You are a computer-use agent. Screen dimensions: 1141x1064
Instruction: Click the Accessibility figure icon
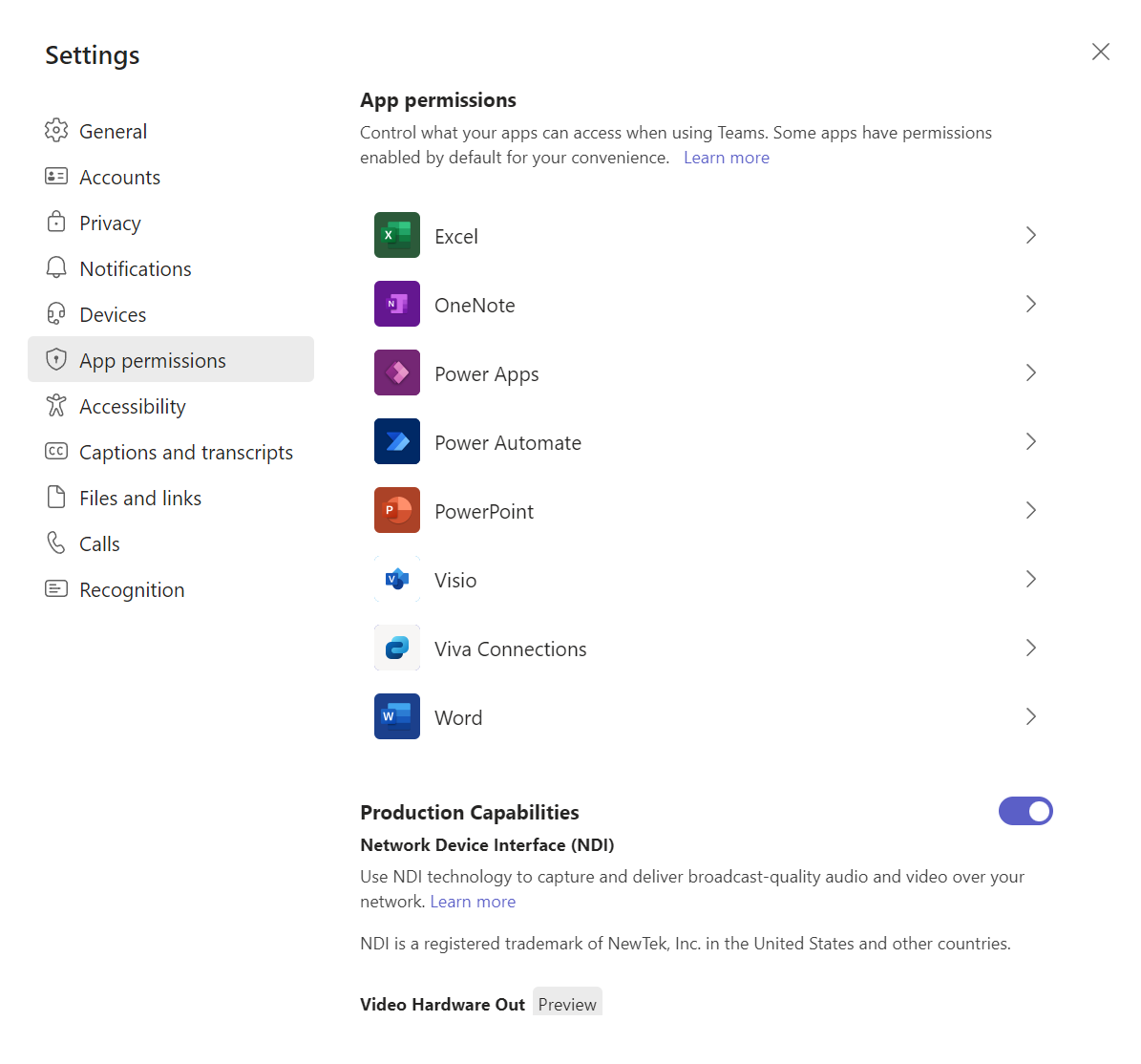[56, 405]
